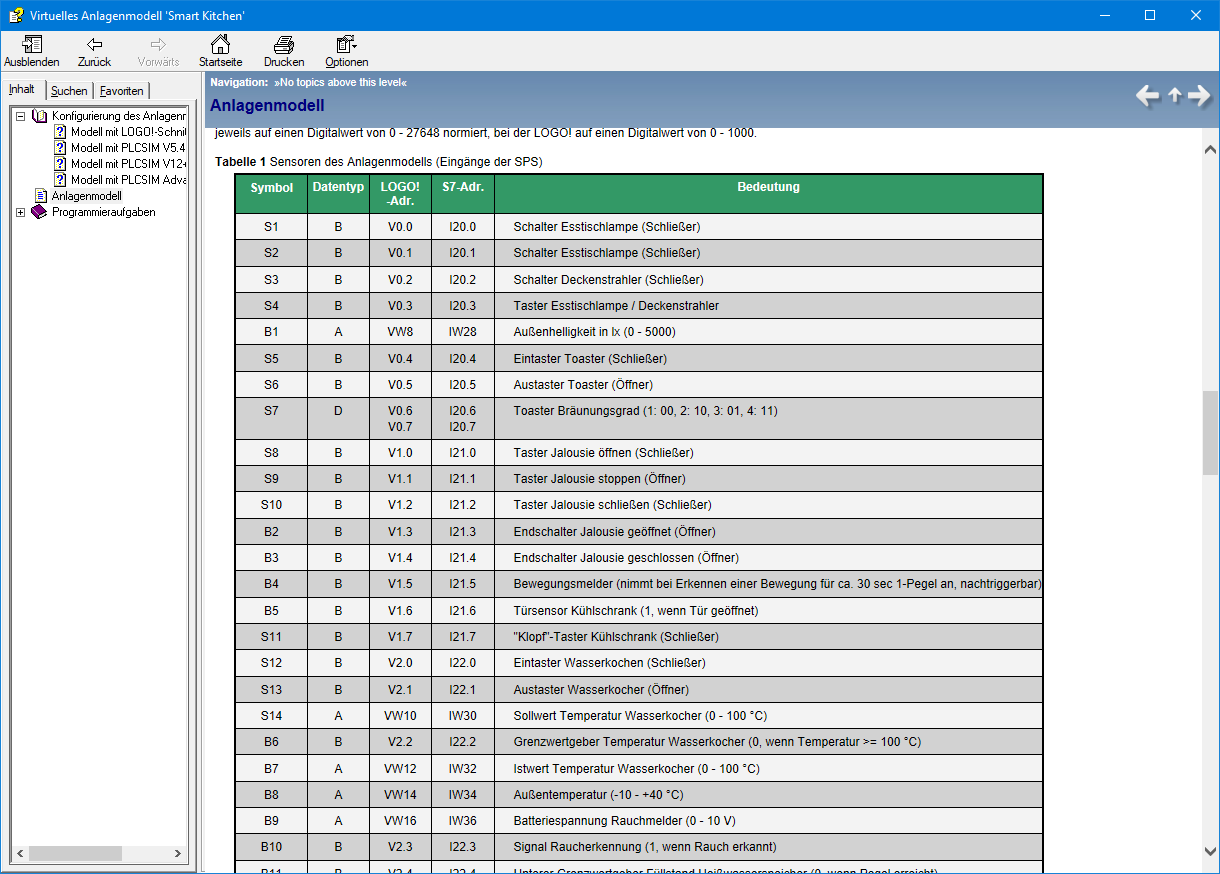
Task: Click the help window title bar icon
Action: 16,15
